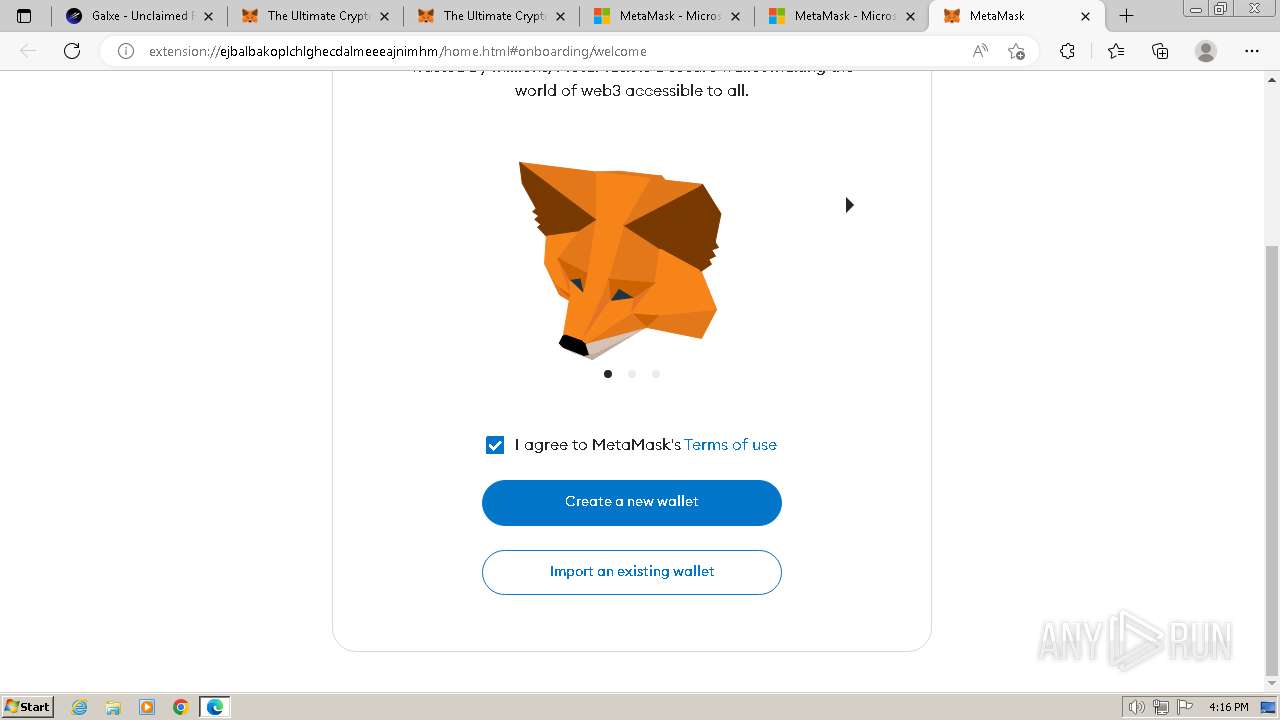Switch to first MetaMask - Microsoft tab
Screen dimensions: 1280x720
click(668, 16)
